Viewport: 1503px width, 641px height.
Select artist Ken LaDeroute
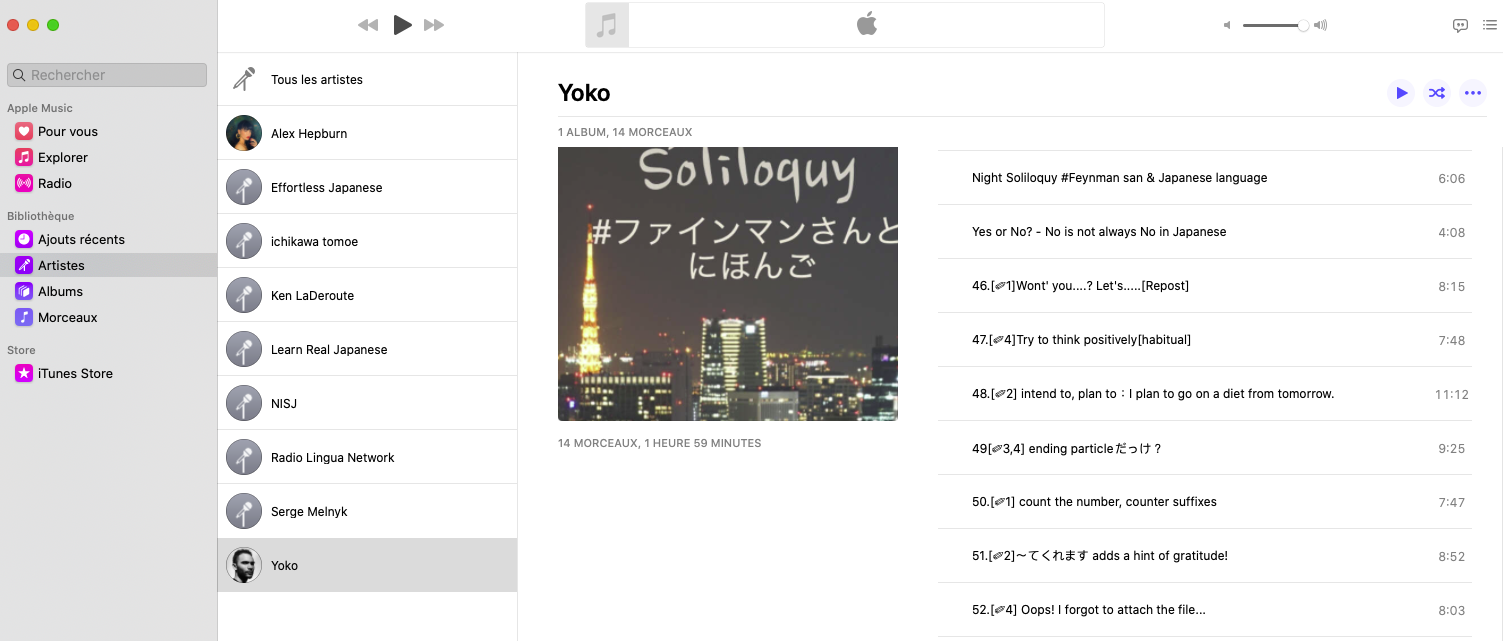pyautogui.click(x=367, y=295)
